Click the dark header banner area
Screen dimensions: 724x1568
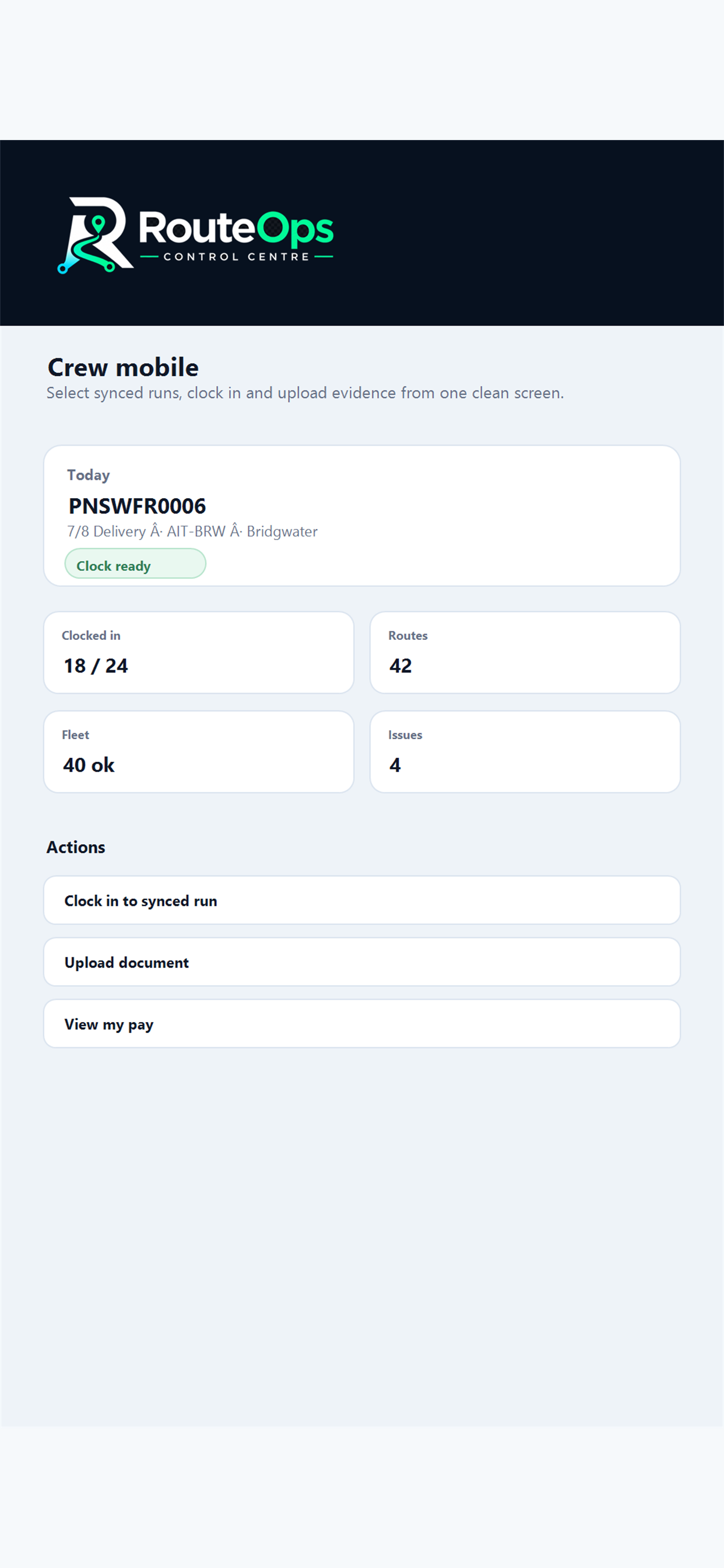point(361,233)
